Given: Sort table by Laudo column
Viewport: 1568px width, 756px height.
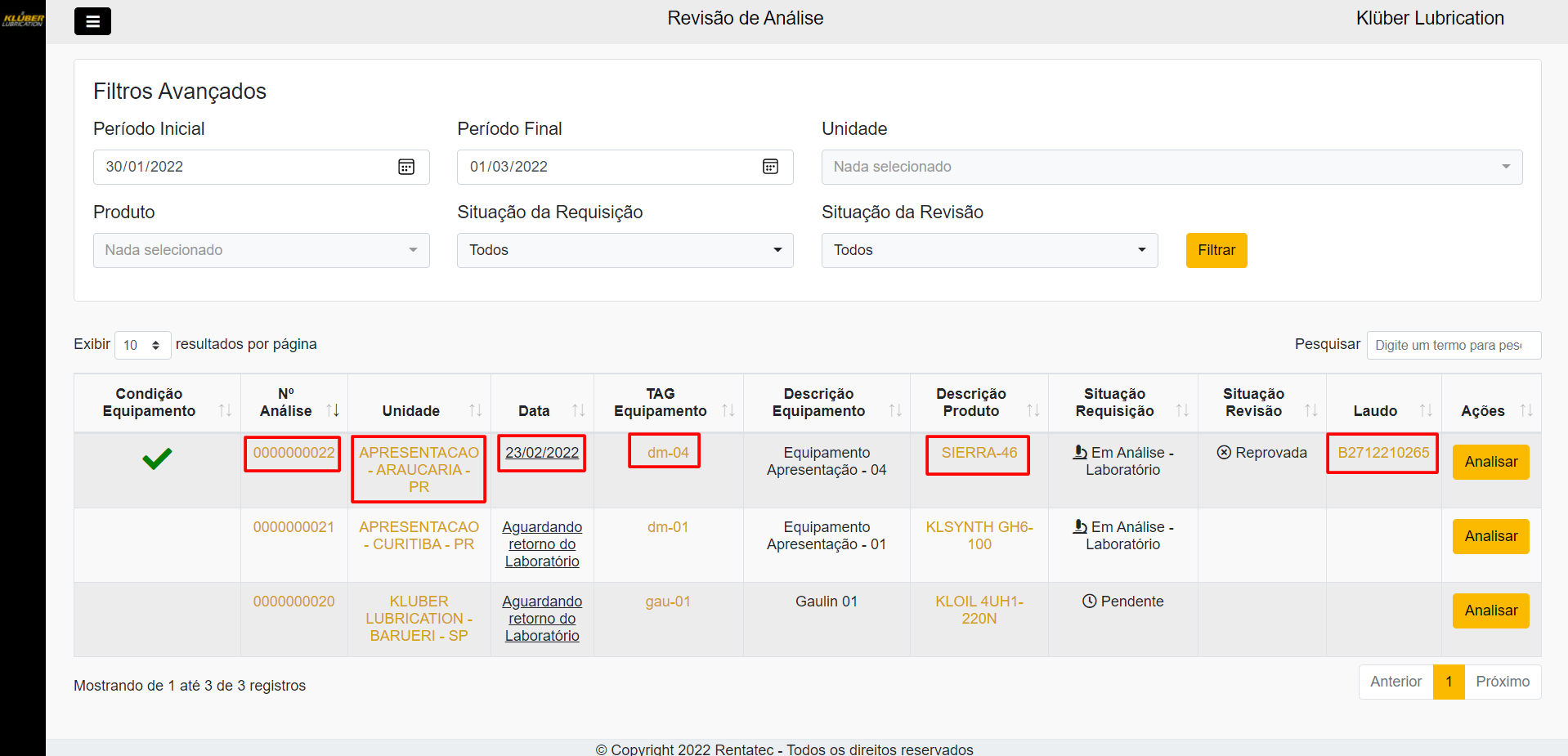Looking at the screenshot, I should click(1426, 410).
